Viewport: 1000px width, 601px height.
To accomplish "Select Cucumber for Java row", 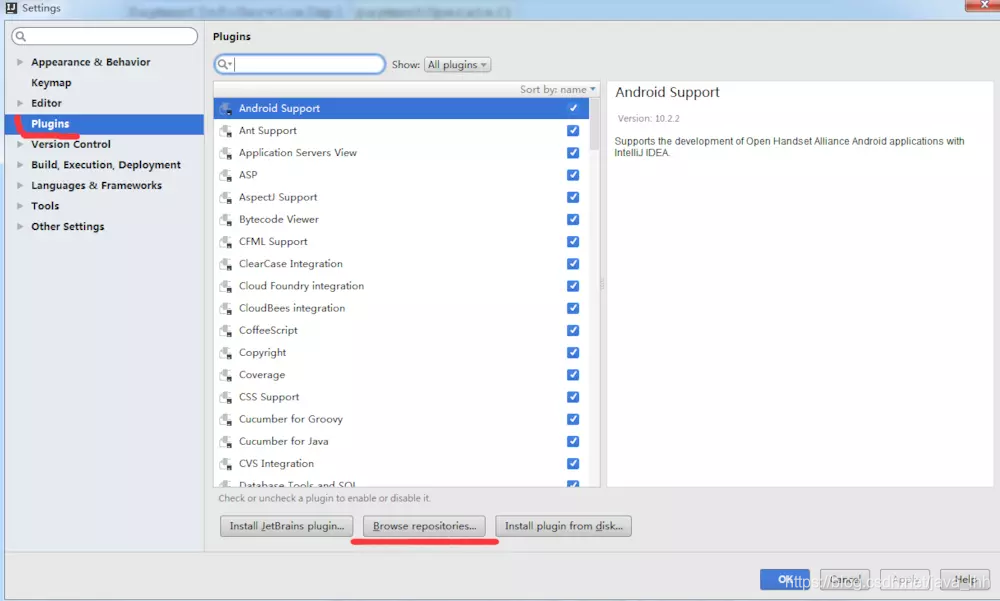I will click(x=401, y=441).
